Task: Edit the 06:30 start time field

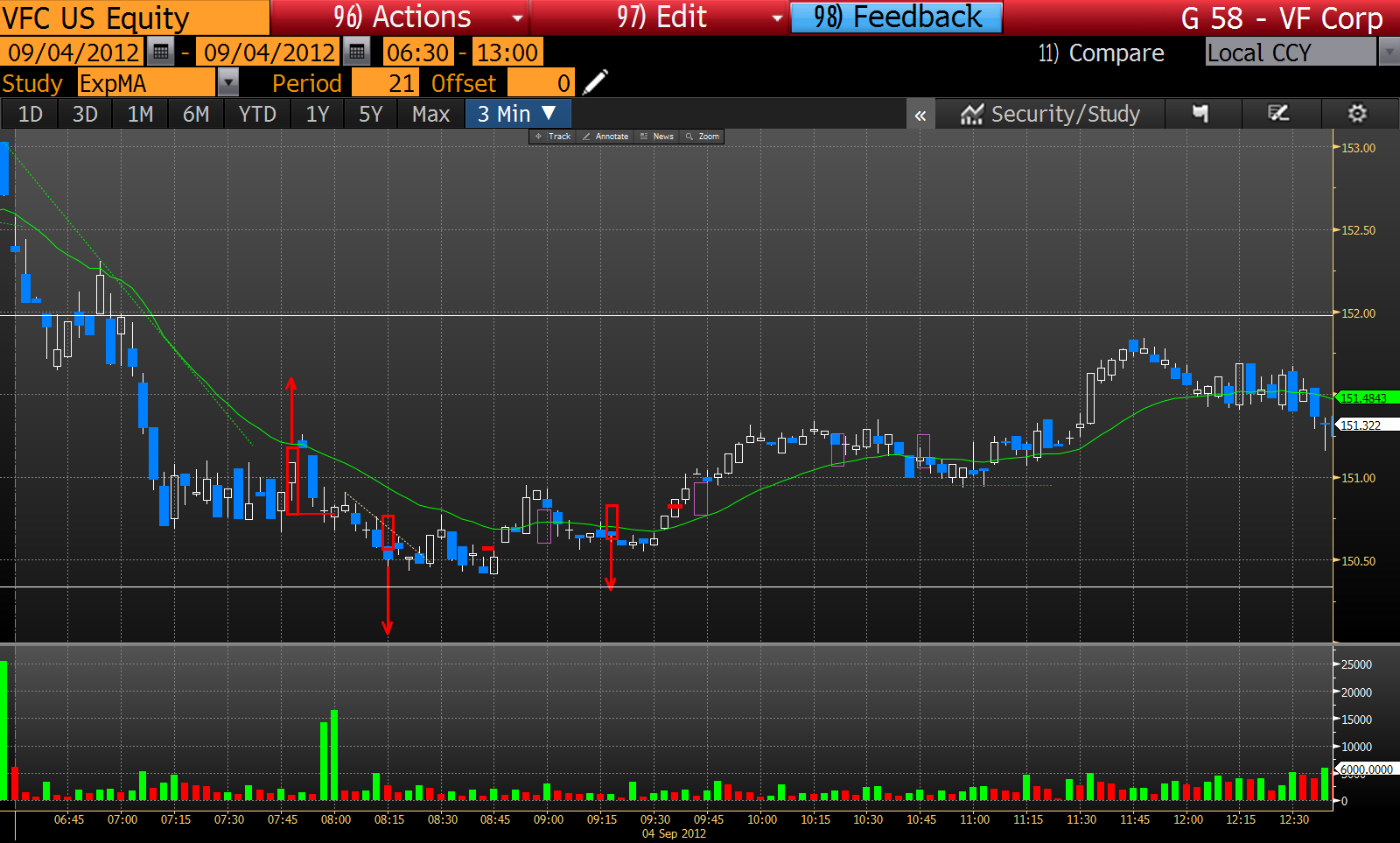Action: pos(418,53)
